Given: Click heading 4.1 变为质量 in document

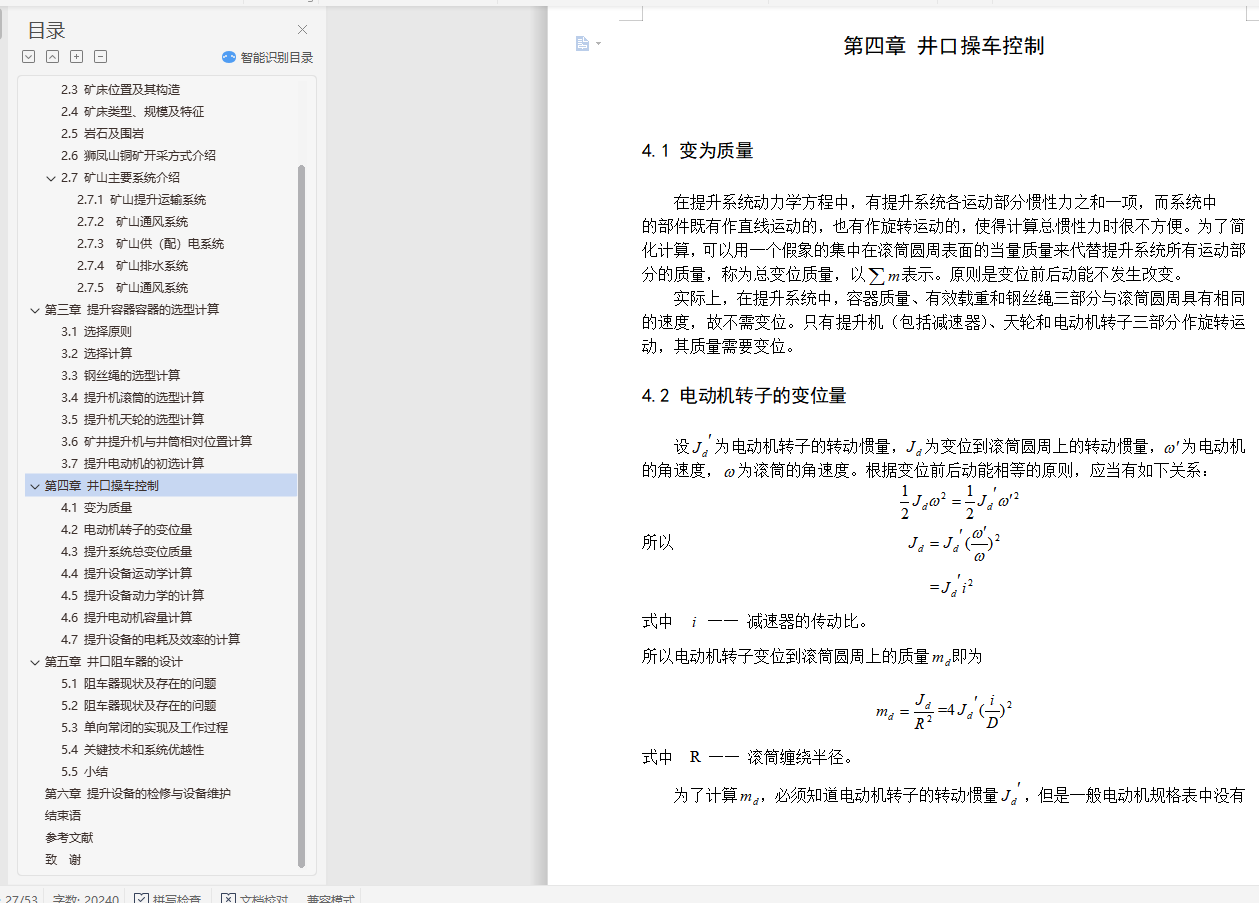Looking at the screenshot, I should point(697,151).
